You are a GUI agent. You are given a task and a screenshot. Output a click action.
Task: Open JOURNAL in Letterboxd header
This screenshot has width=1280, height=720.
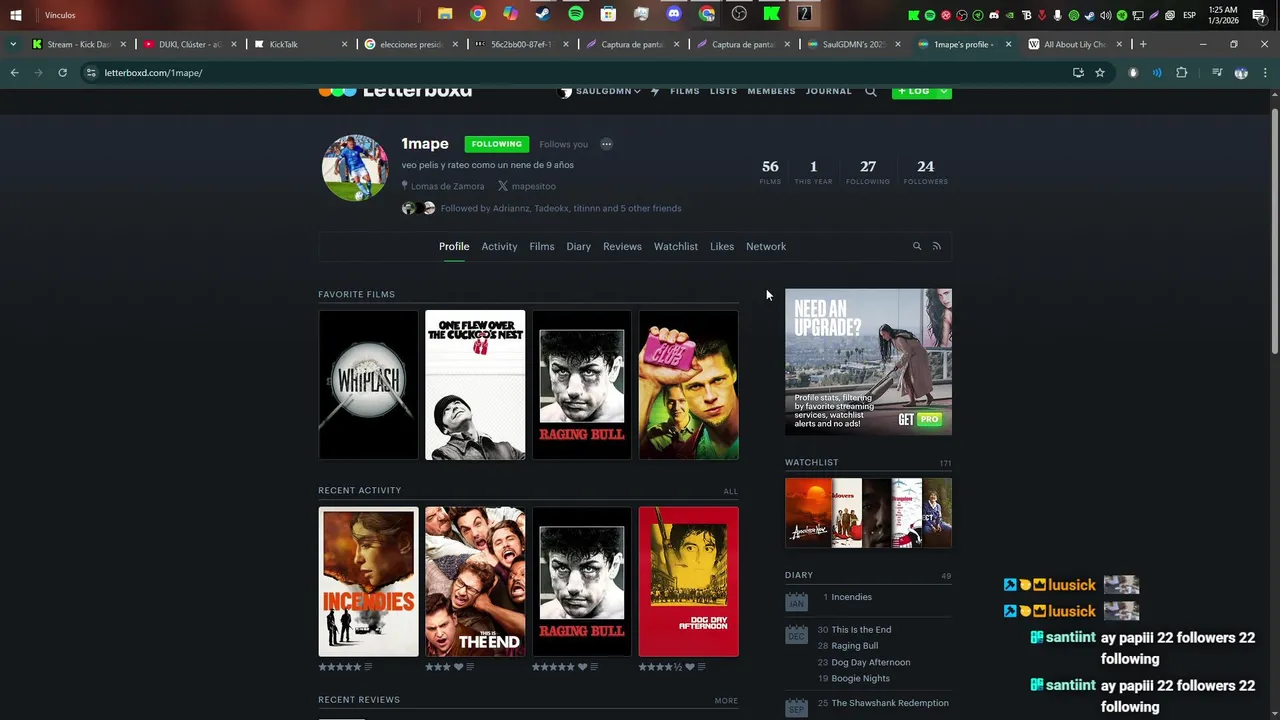click(829, 91)
